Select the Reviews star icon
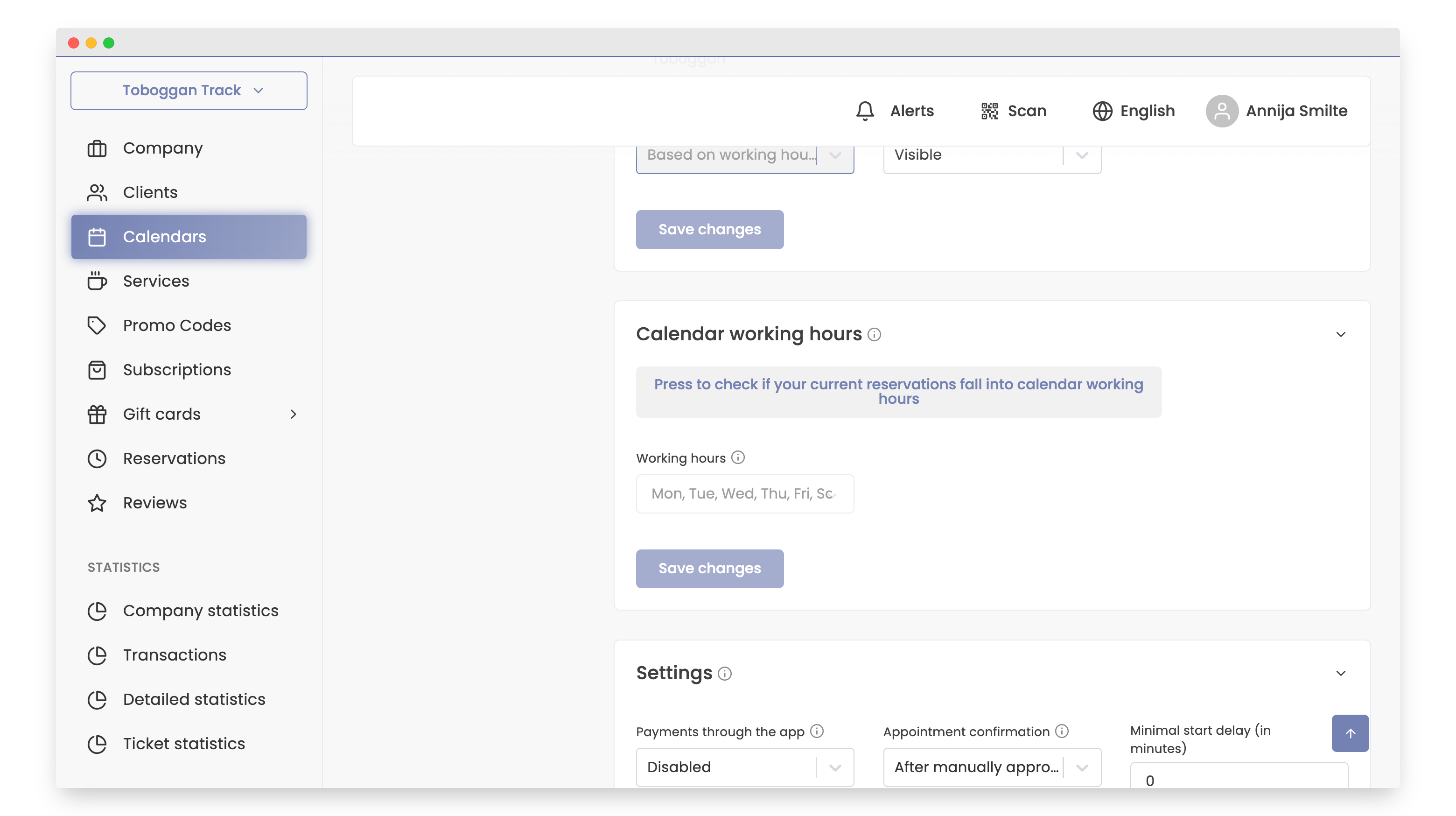 97,503
